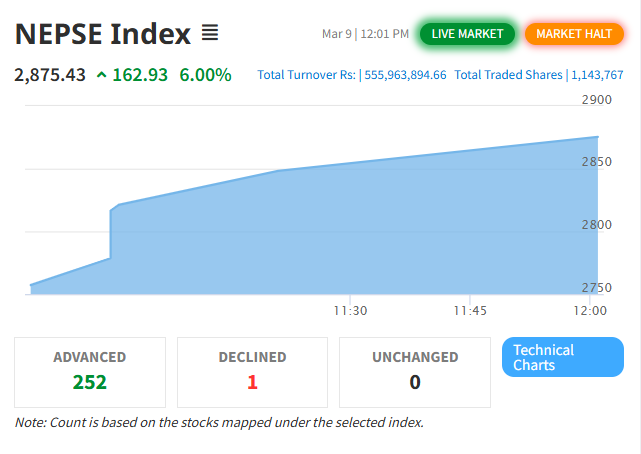Select the UNCHANGED stocks count card
Image resolution: width=641 pixels, height=454 pixels.
(x=415, y=371)
